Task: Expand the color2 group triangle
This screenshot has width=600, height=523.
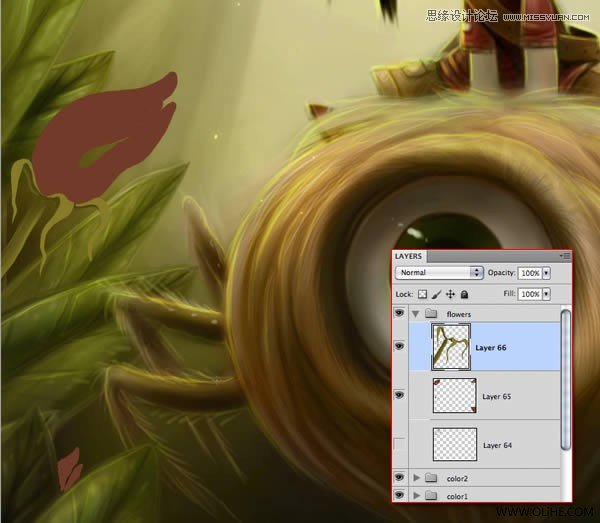Action: (417, 478)
